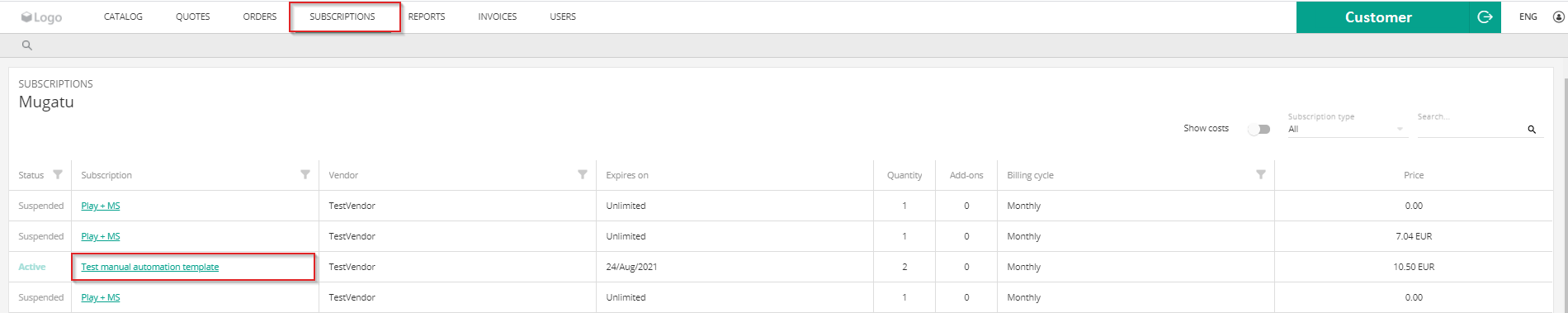Click the Billing cycle filter icon
This screenshot has height=313, width=1568.
click(1261, 174)
